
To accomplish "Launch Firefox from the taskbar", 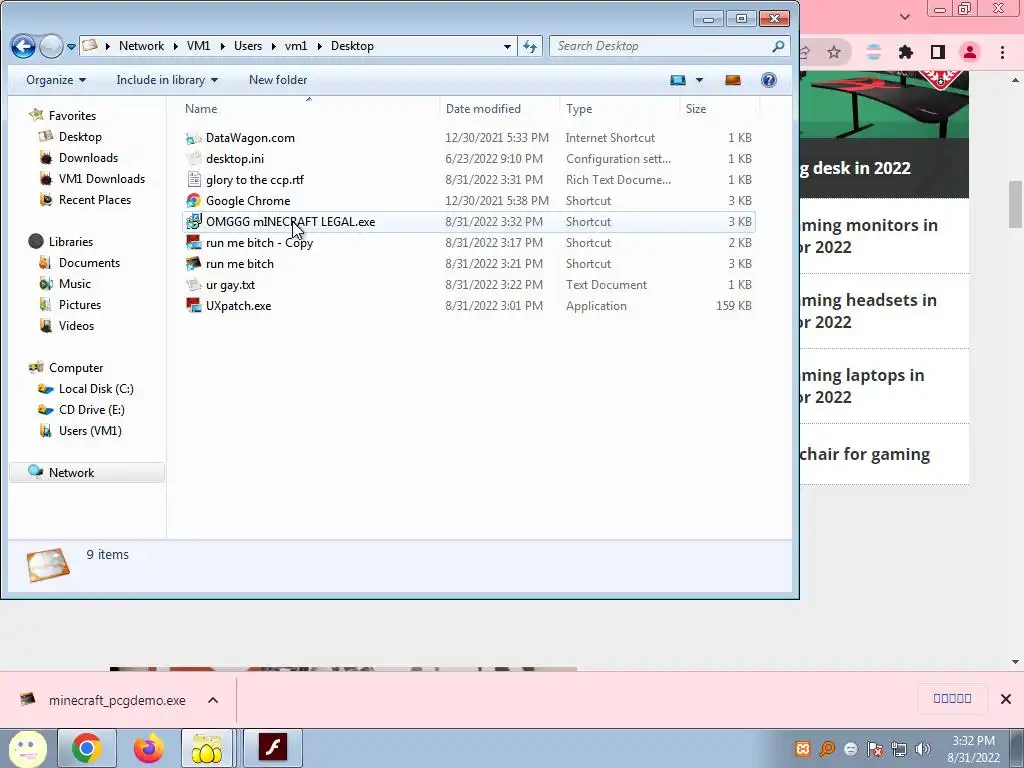I will pos(149,748).
